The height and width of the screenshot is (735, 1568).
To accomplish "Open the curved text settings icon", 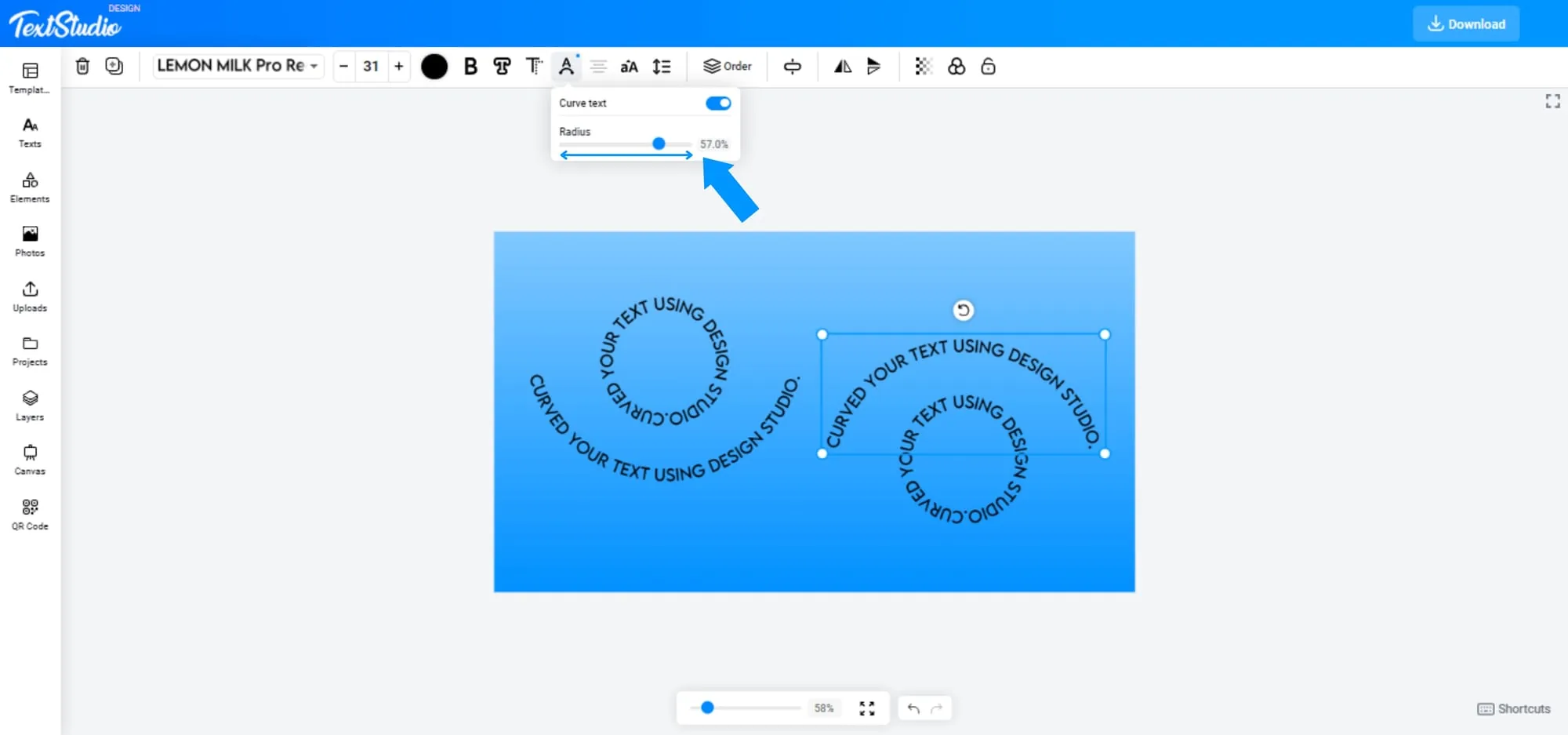I will 566,67.
